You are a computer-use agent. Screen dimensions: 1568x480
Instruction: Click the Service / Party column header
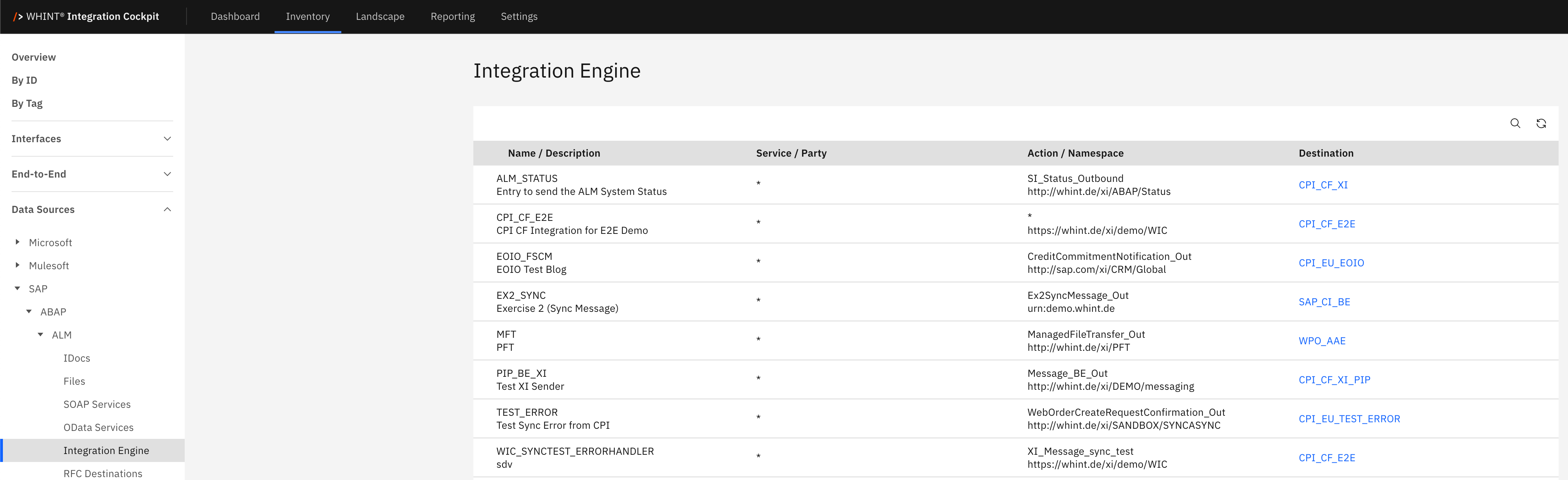(x=791, y=153)
